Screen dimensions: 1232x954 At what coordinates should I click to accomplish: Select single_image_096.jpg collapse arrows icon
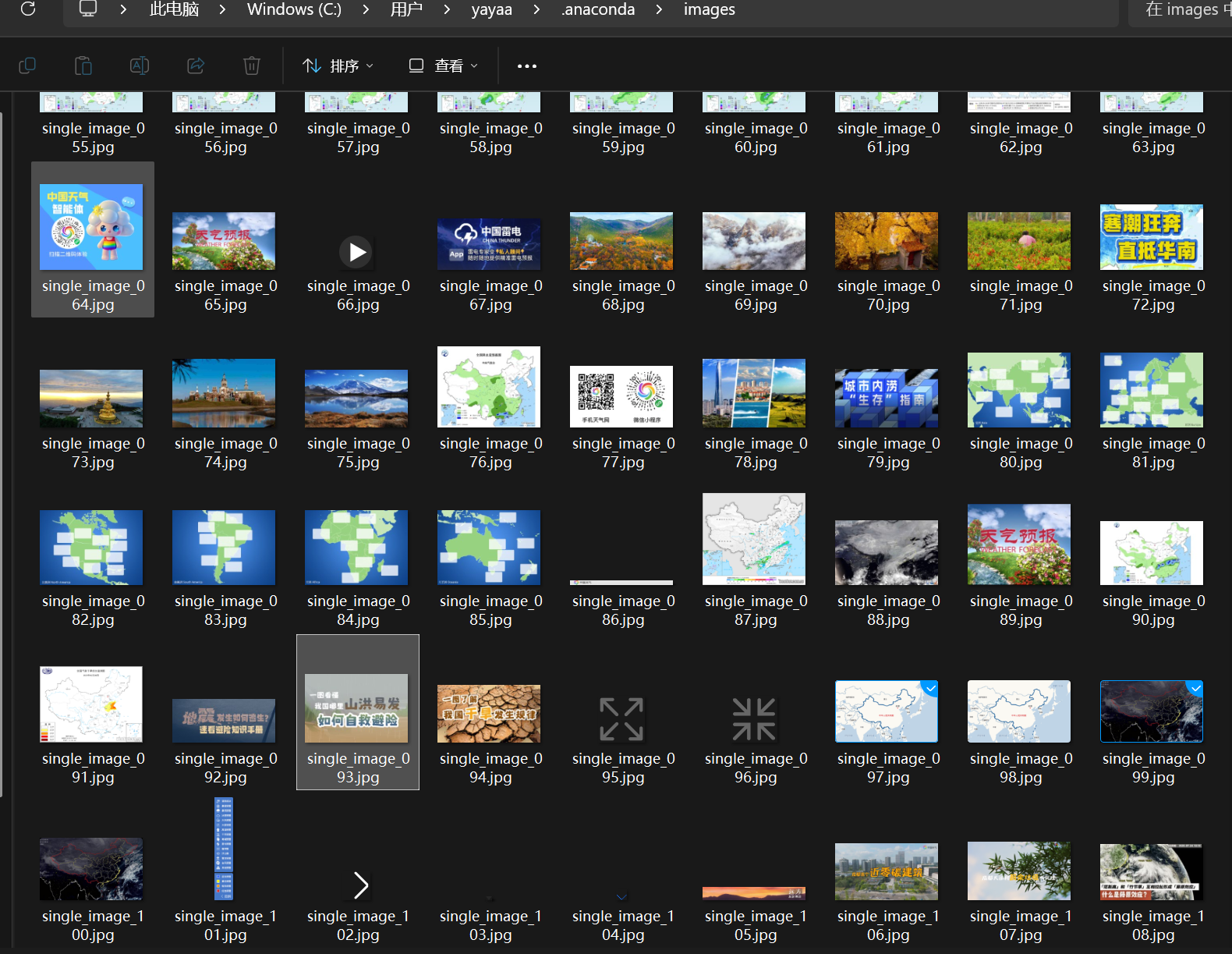(754, 719)
